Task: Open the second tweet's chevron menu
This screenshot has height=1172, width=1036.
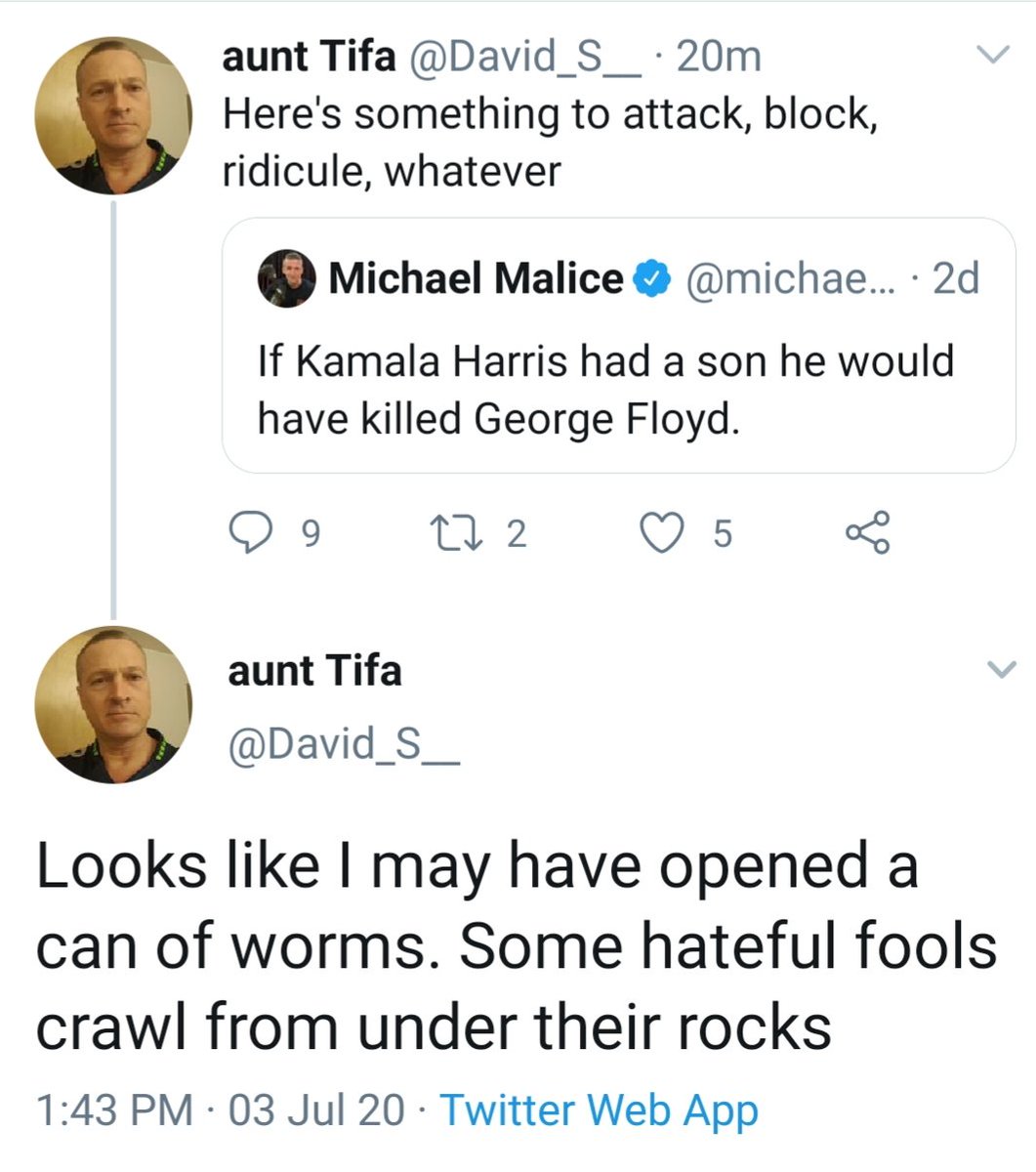Action: pyautogui.click(x=1002, y=669)
